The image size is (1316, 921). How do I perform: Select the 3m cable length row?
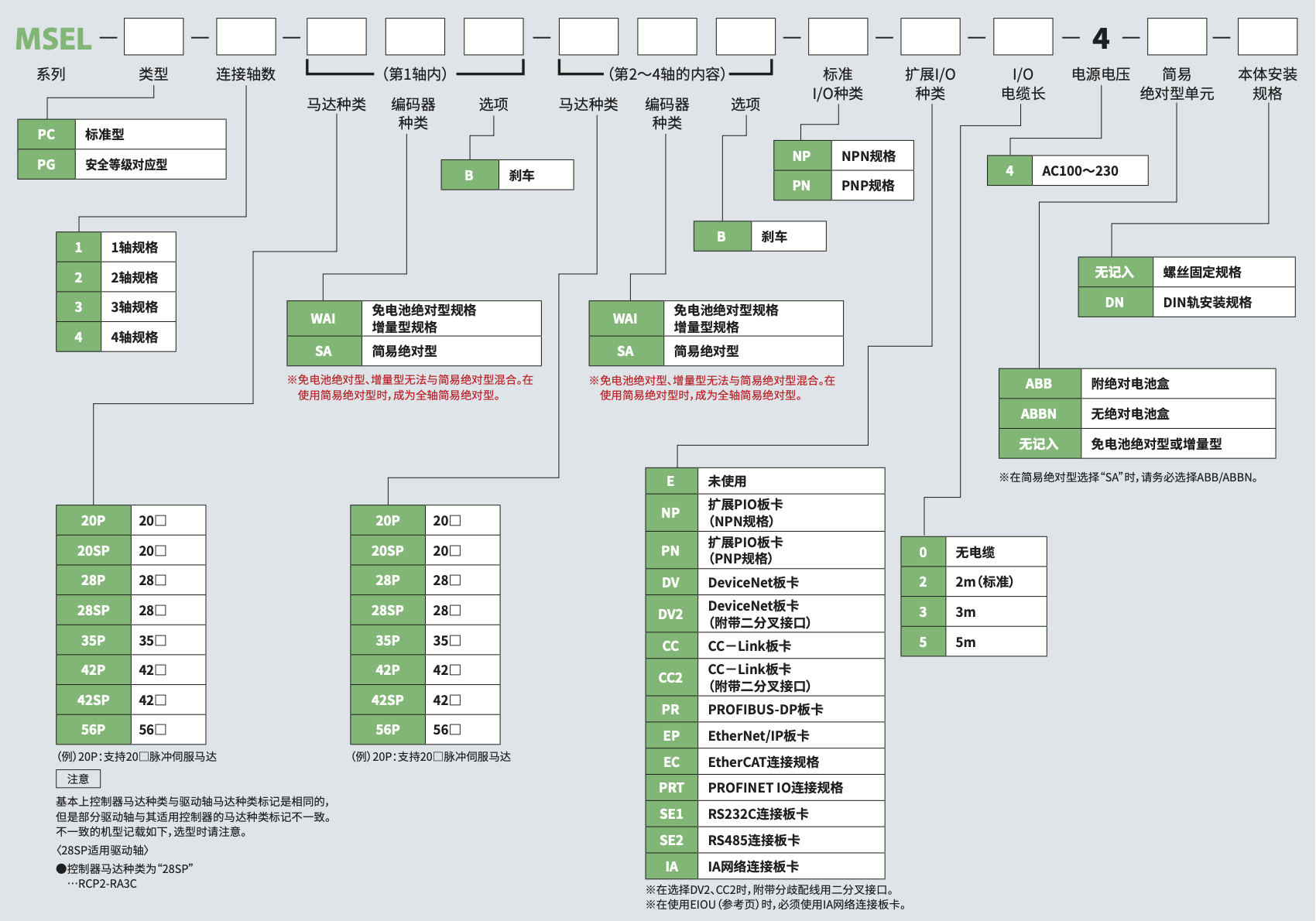974,611
